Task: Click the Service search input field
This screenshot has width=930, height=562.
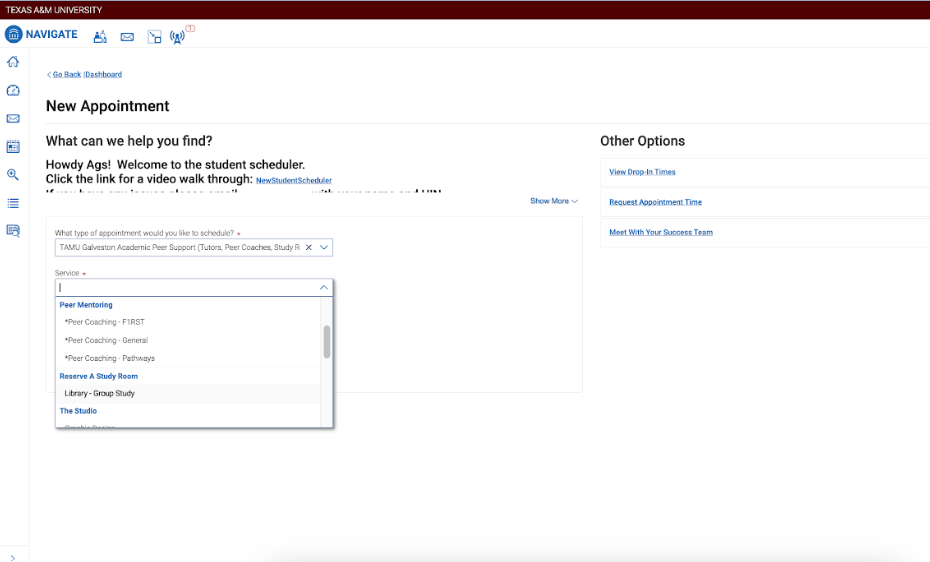Action: (187, 288)
